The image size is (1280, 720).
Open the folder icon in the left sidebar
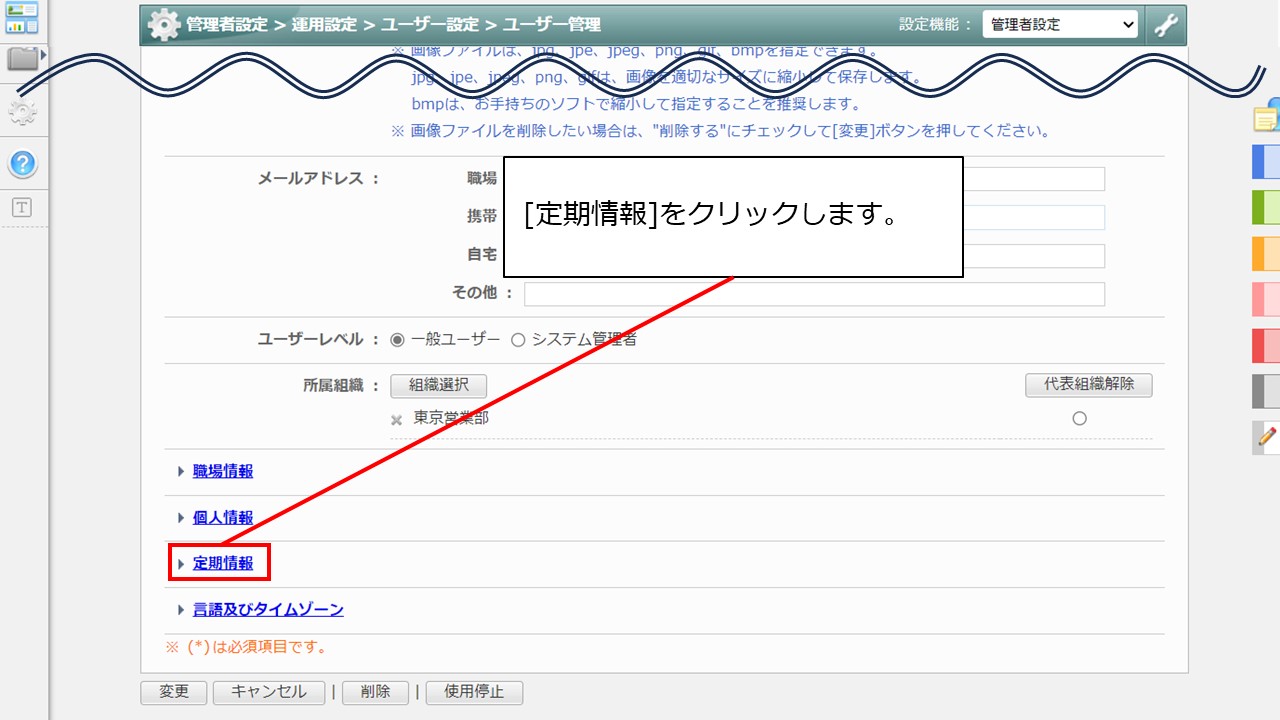23,60
